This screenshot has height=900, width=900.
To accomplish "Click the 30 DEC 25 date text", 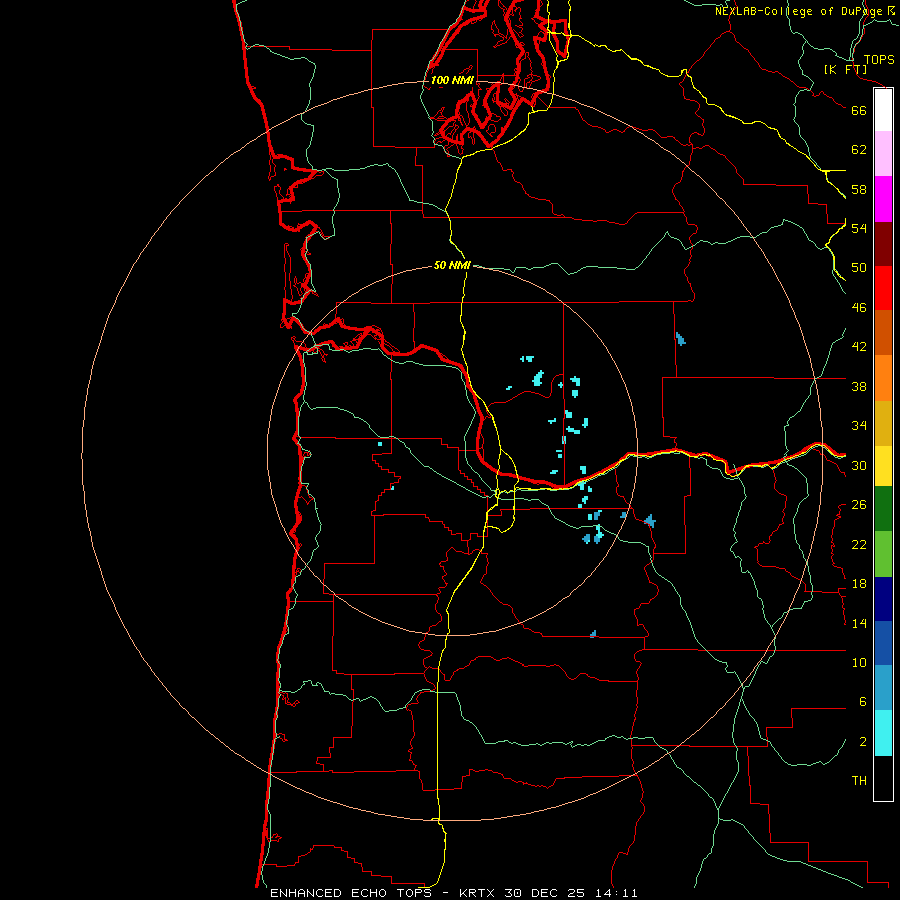I will (x=545, y=893).
